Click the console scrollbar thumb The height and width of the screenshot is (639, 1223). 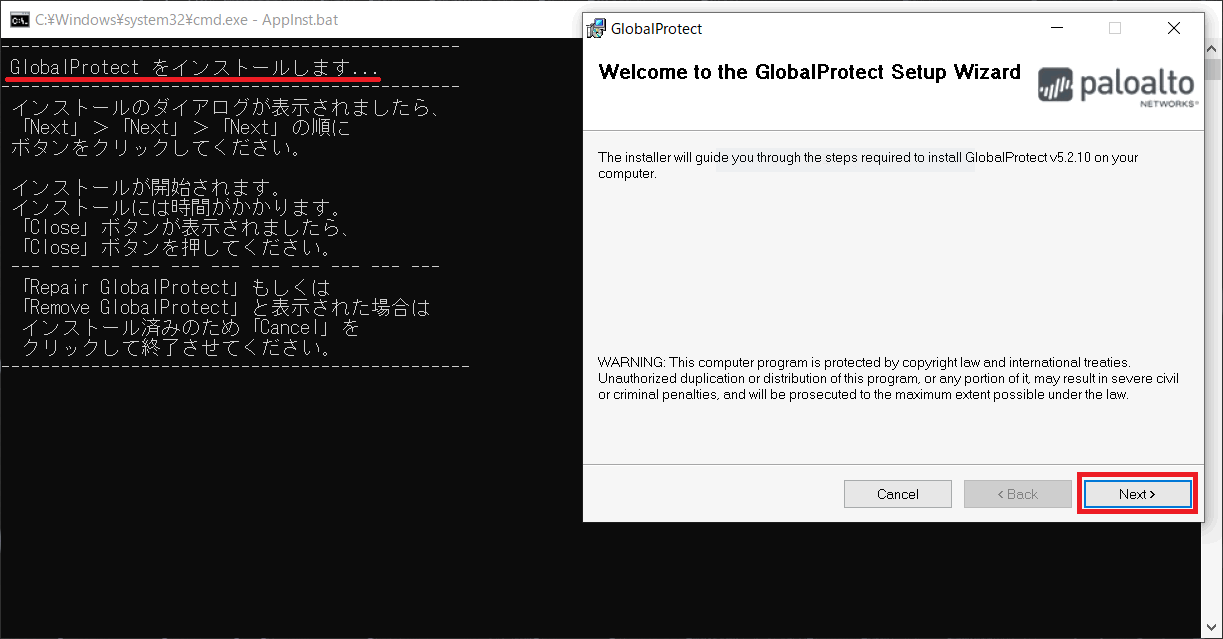click(x=1213, y=70)
